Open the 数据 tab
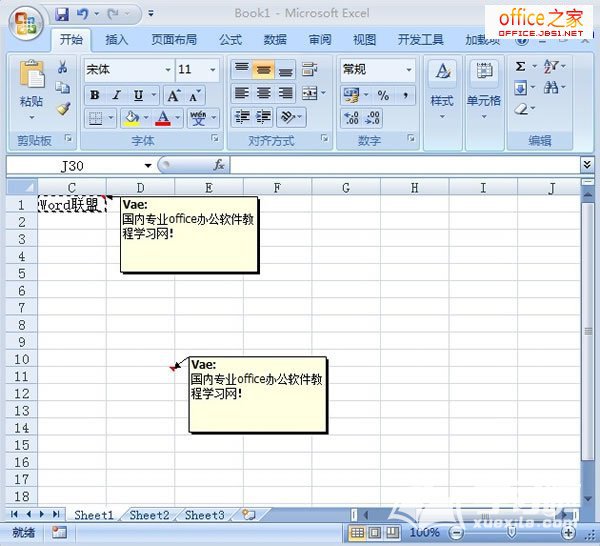600x546 pixels. (x=275, y=40)
